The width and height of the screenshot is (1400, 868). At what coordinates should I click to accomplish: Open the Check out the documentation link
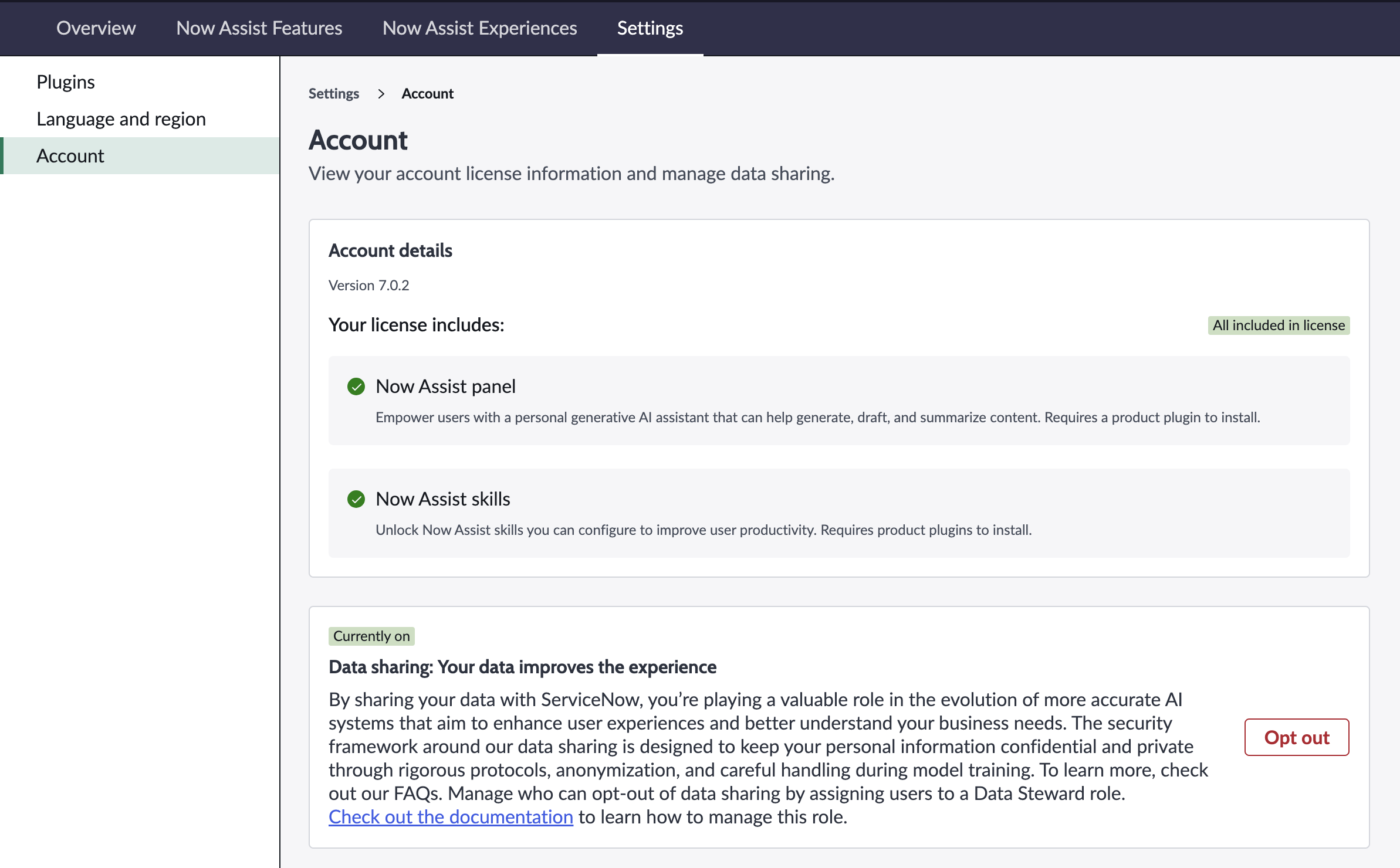[451, 817]
